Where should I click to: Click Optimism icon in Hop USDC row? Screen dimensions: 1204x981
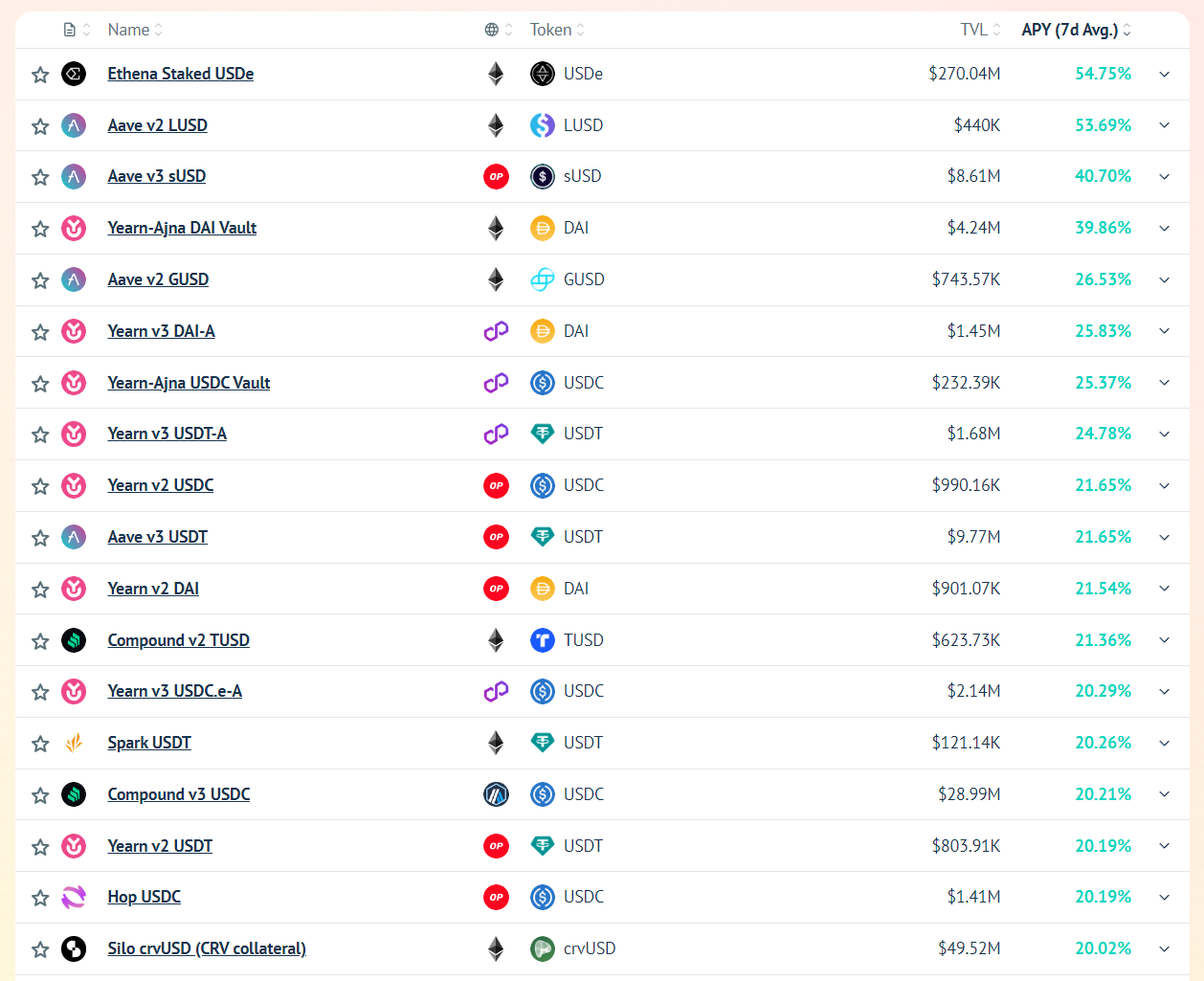click(496, 897)
